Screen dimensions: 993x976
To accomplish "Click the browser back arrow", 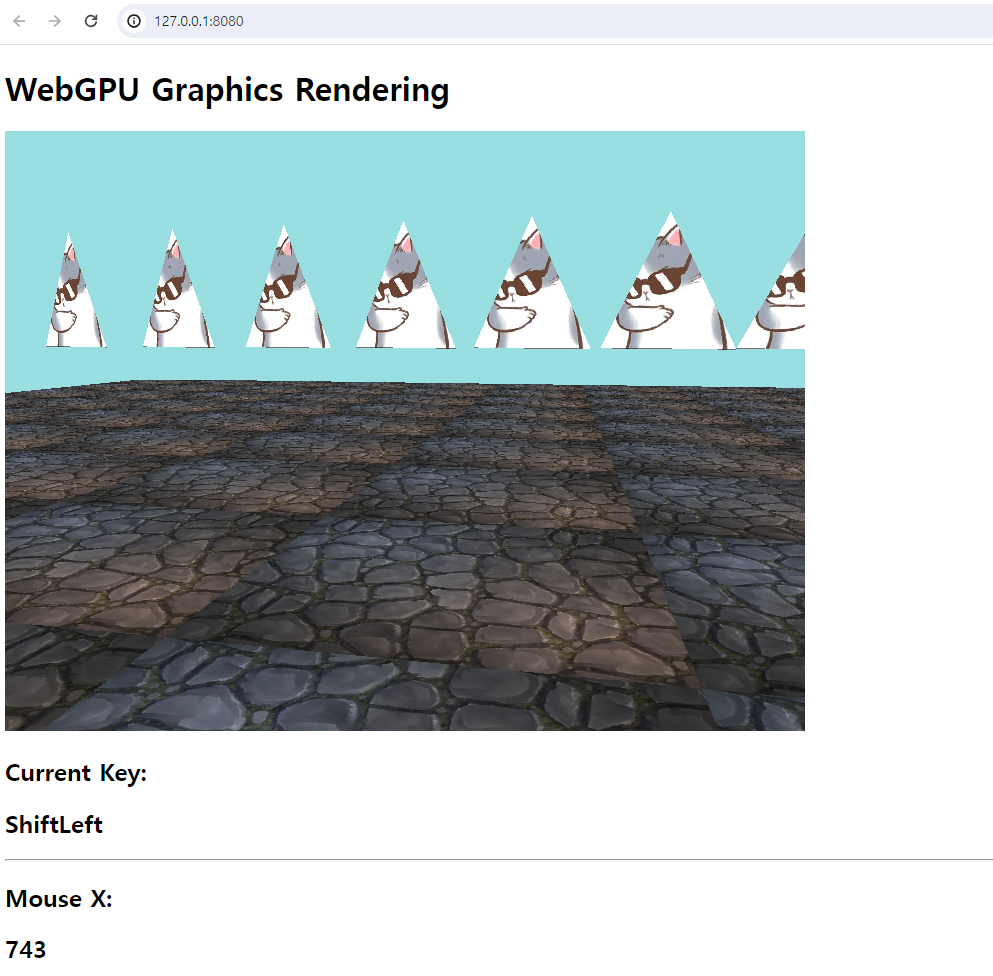I will click(20, 21).
